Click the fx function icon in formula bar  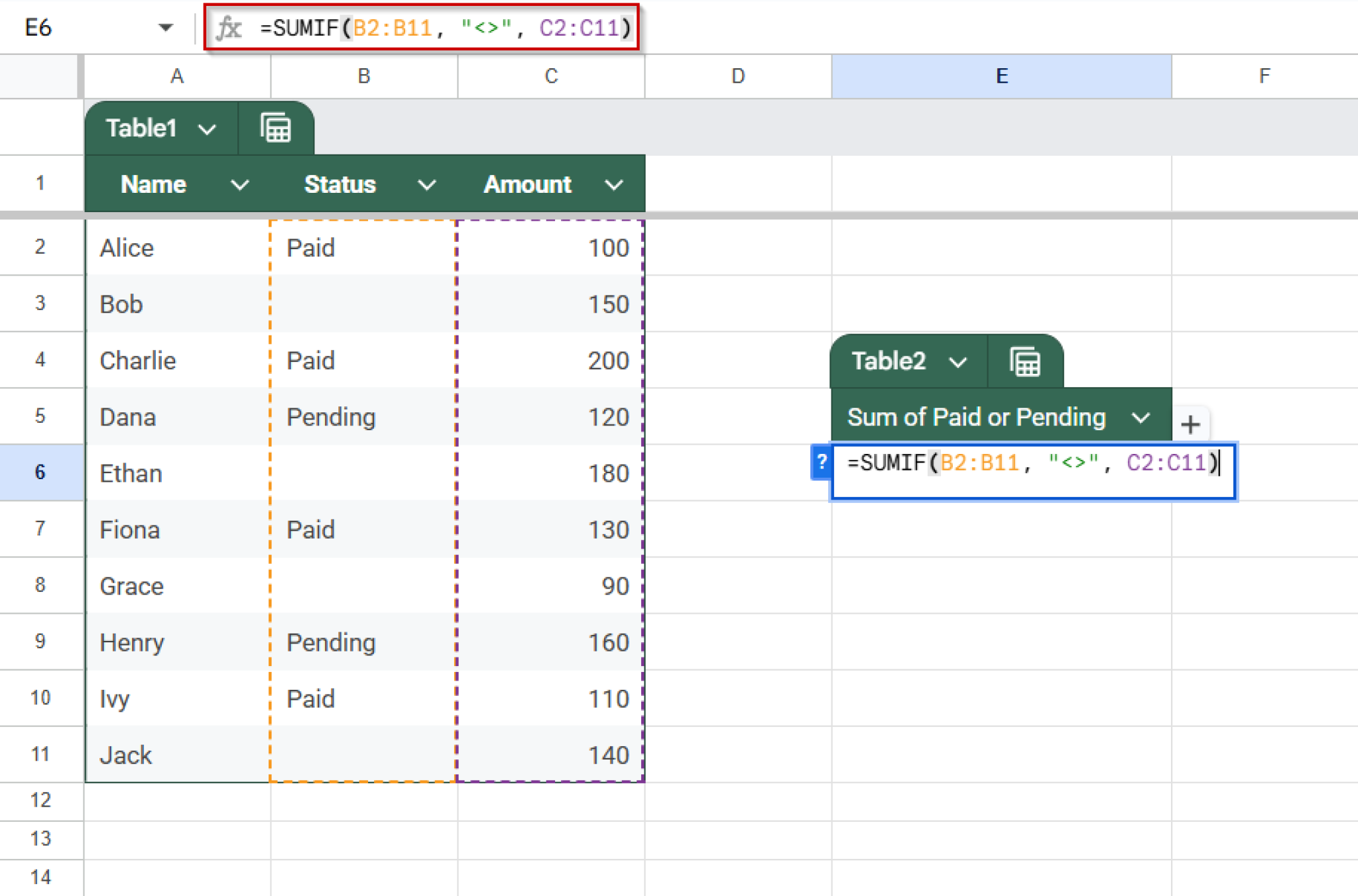tap(229, 28)
